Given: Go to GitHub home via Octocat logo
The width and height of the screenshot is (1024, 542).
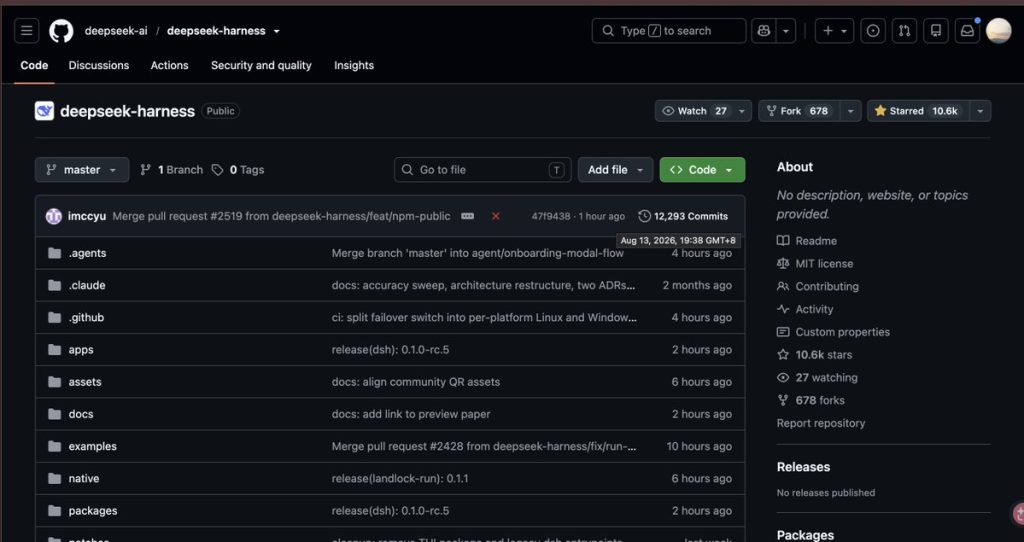Looking at the screenshot, I should (x=61, y=31).
